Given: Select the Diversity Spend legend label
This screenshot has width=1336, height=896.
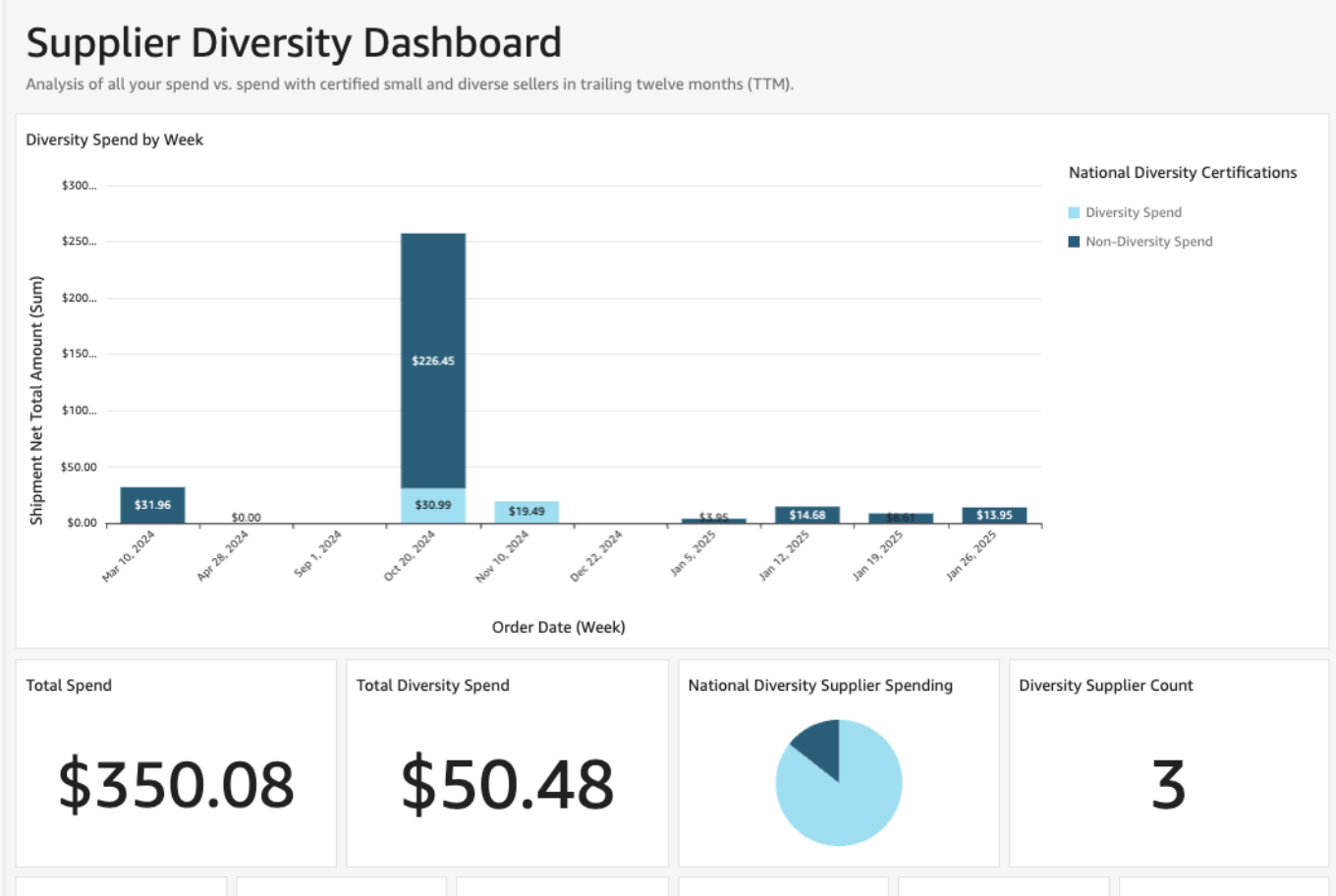Looking at the screenshot, I should 1133,212.
